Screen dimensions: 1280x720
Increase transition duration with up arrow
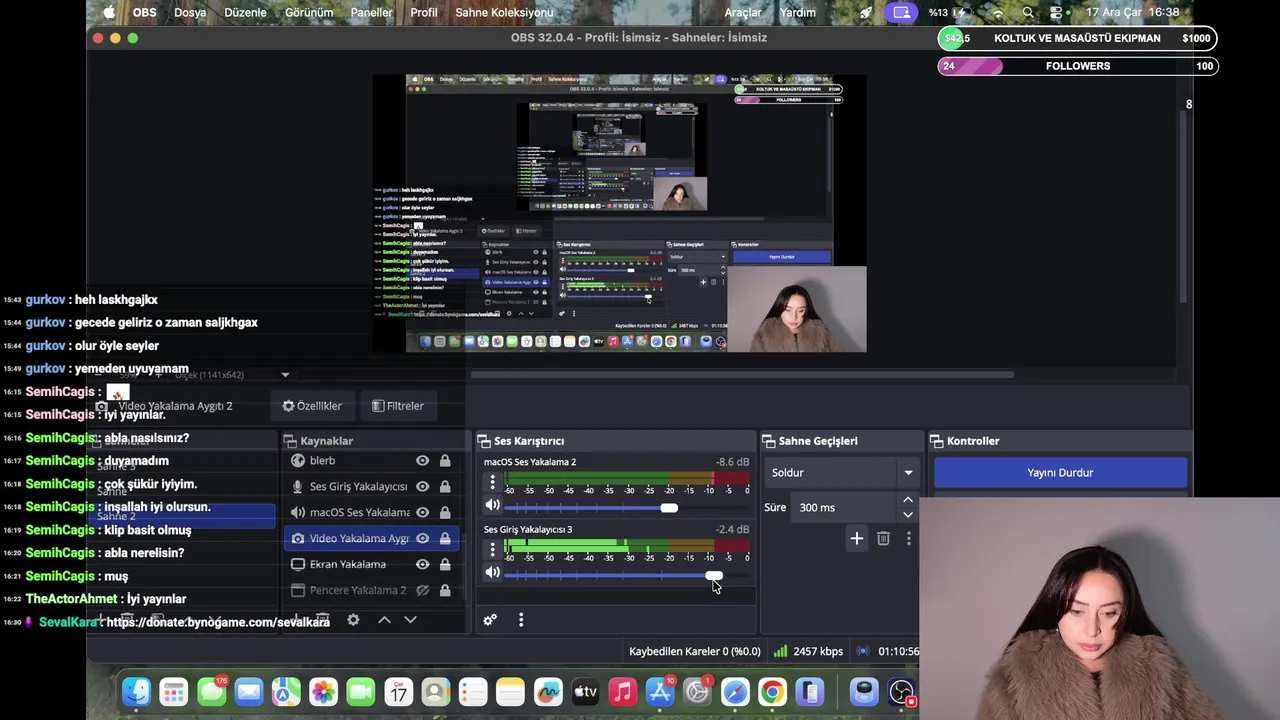point(908,500)
